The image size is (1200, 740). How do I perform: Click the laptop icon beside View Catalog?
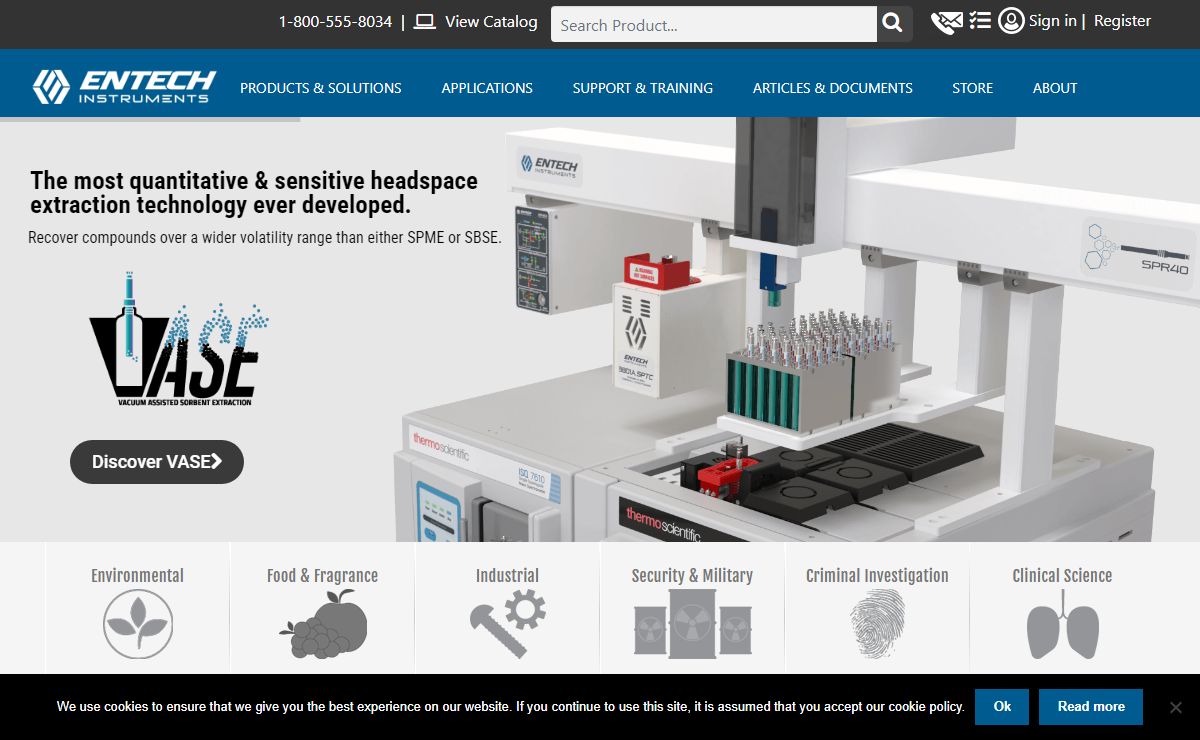pyautogui.click(x=425, y=21)
